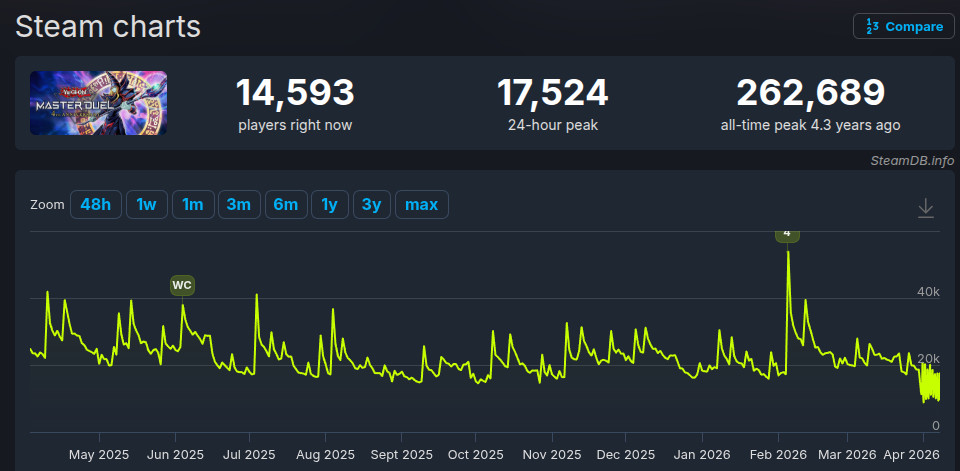960x471 pixels.
Task: Click the 'Sept 2025' axis label
Action: (x=401, y=455)
